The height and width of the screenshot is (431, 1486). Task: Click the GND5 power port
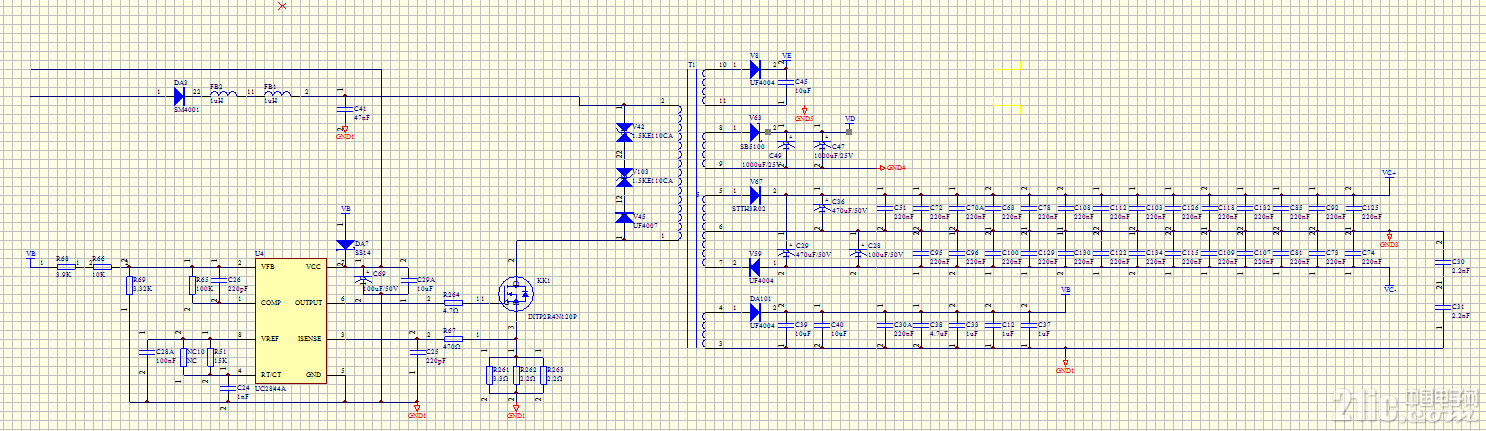[x=803, y=115]
